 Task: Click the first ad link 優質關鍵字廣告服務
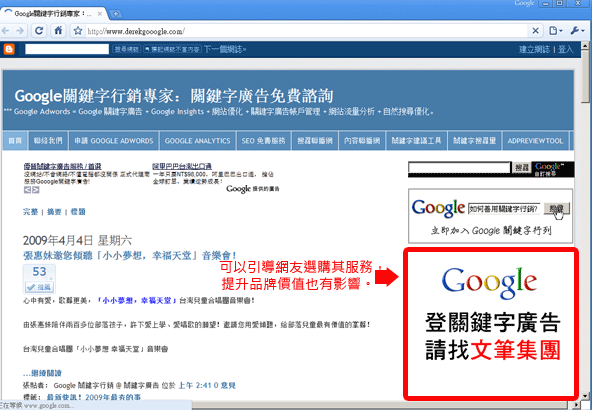(x=62, y=166)
